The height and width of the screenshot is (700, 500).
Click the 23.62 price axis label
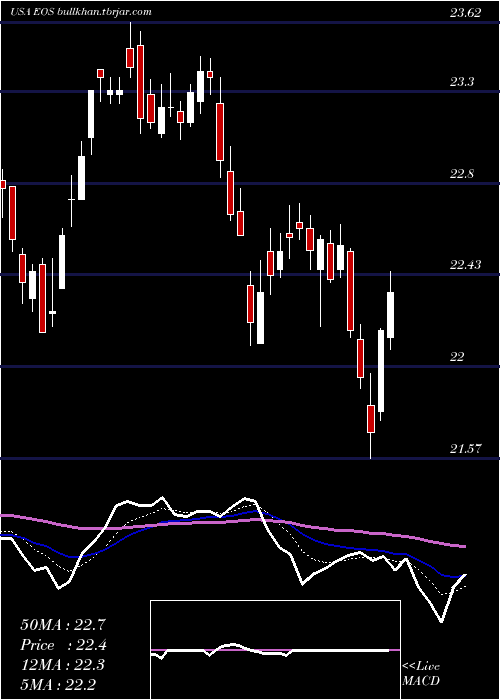(466, 12)
